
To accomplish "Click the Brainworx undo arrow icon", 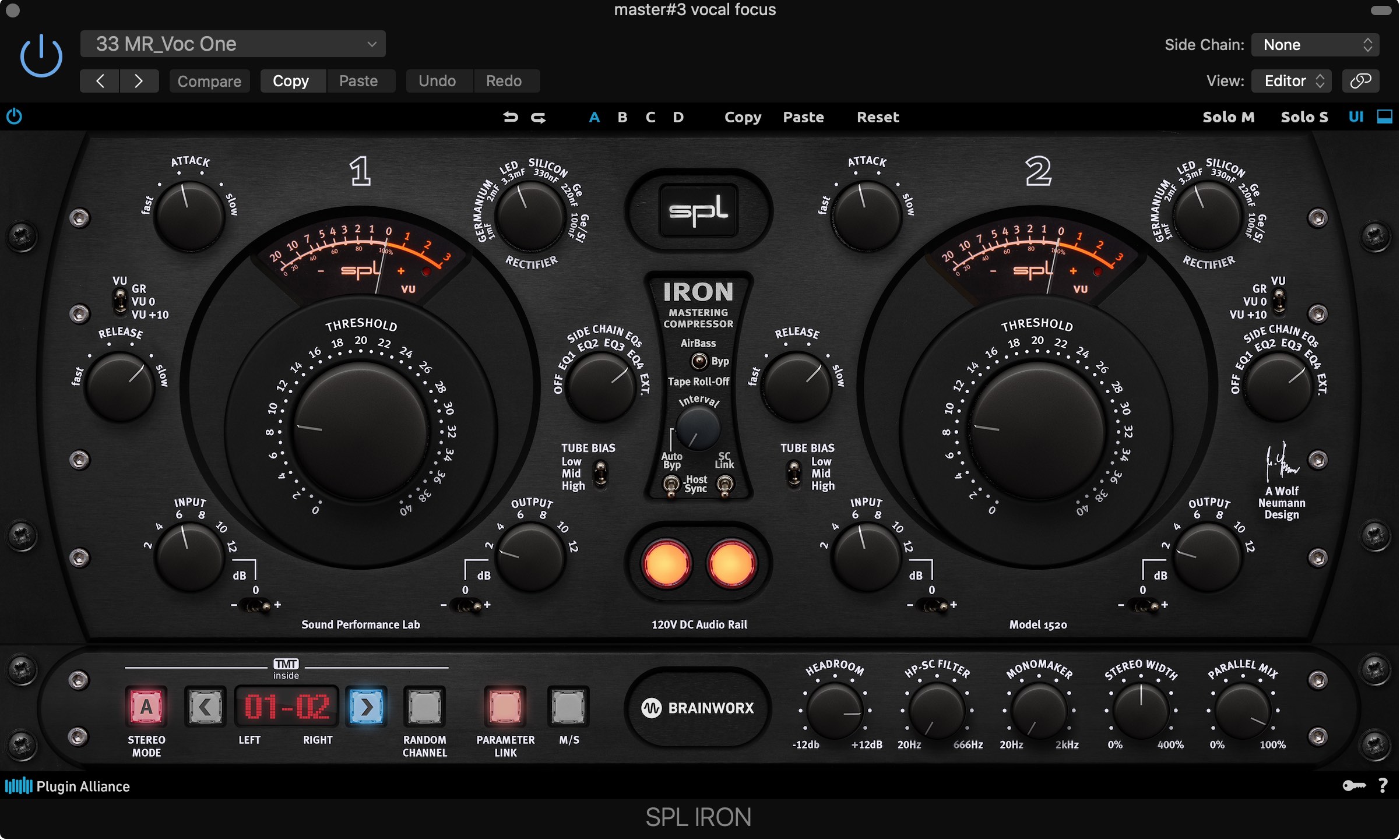I will pos(511,117).
